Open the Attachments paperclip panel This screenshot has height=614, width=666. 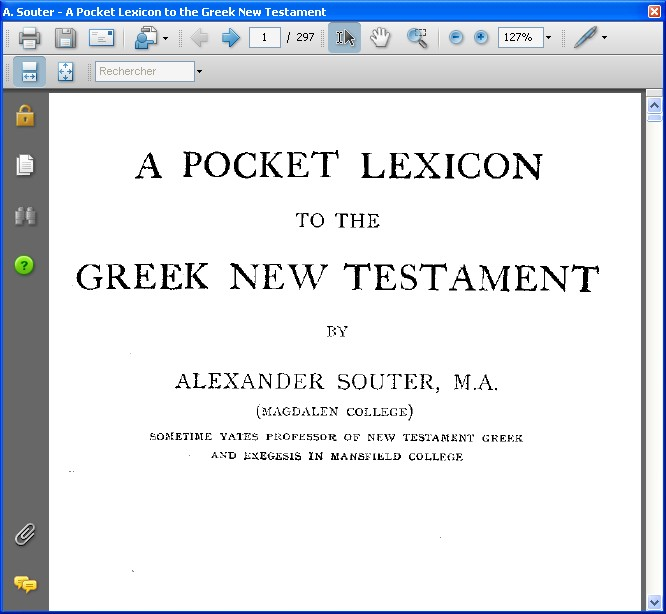pyautogui.click(x=25, y=534)
